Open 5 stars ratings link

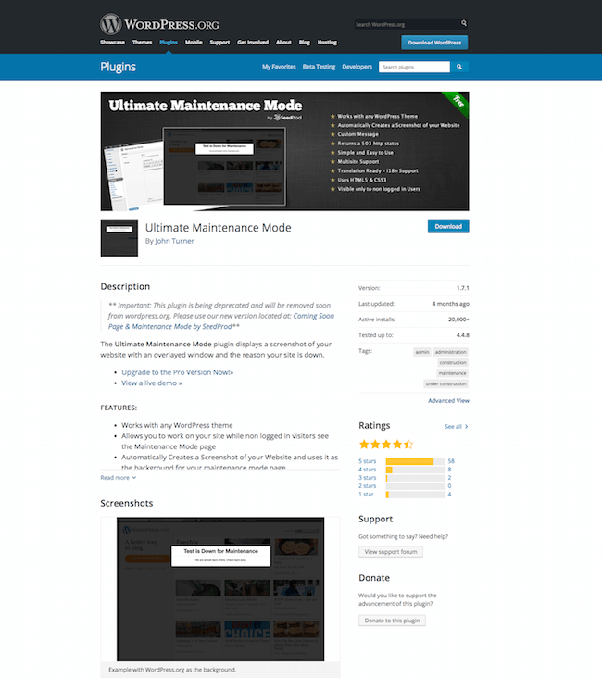coord(367,461)
